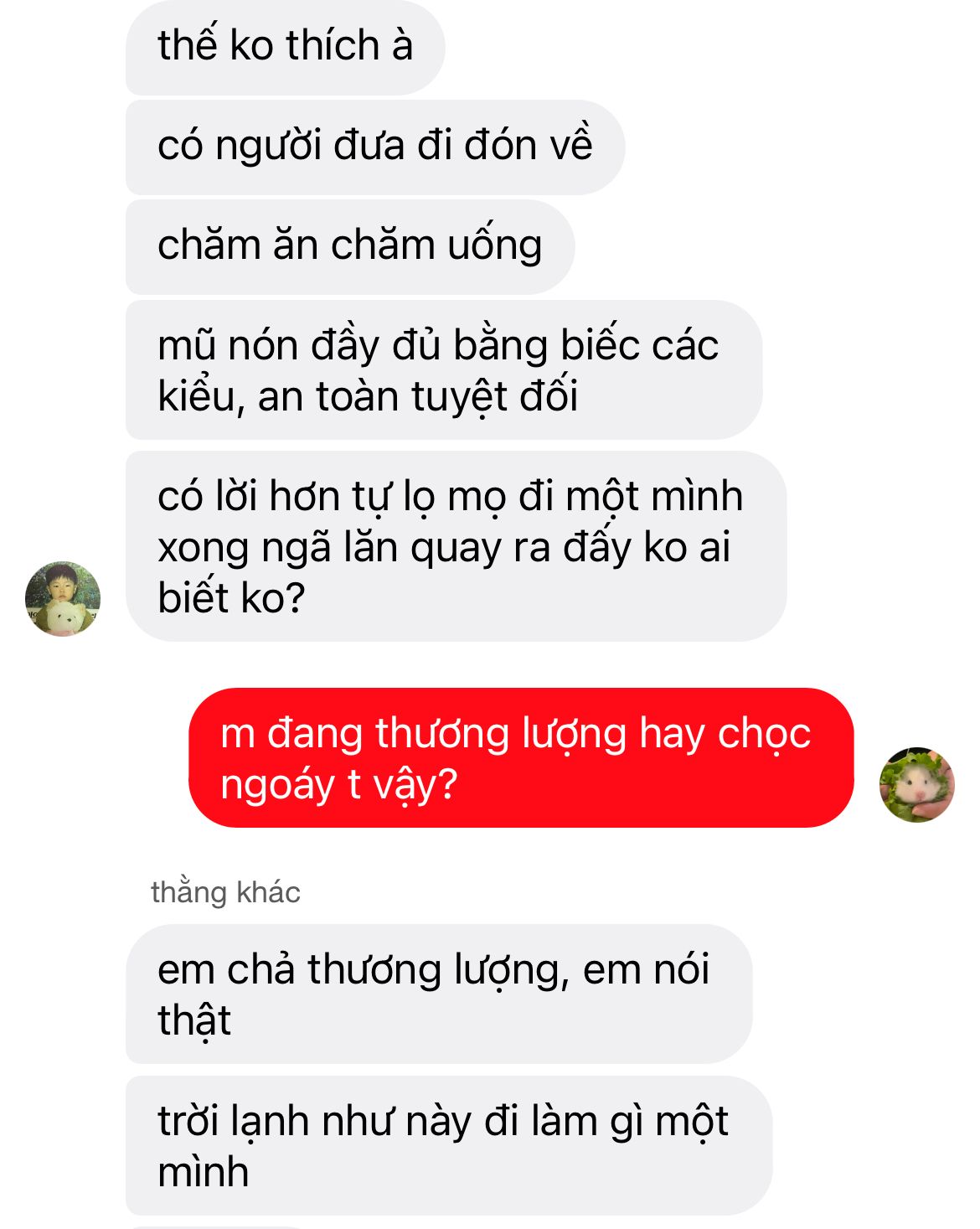The width and height of the screenshot is (980, 1229).
Task: Tap the word "thật" in the reply bubble
Action: point(194,1020)
